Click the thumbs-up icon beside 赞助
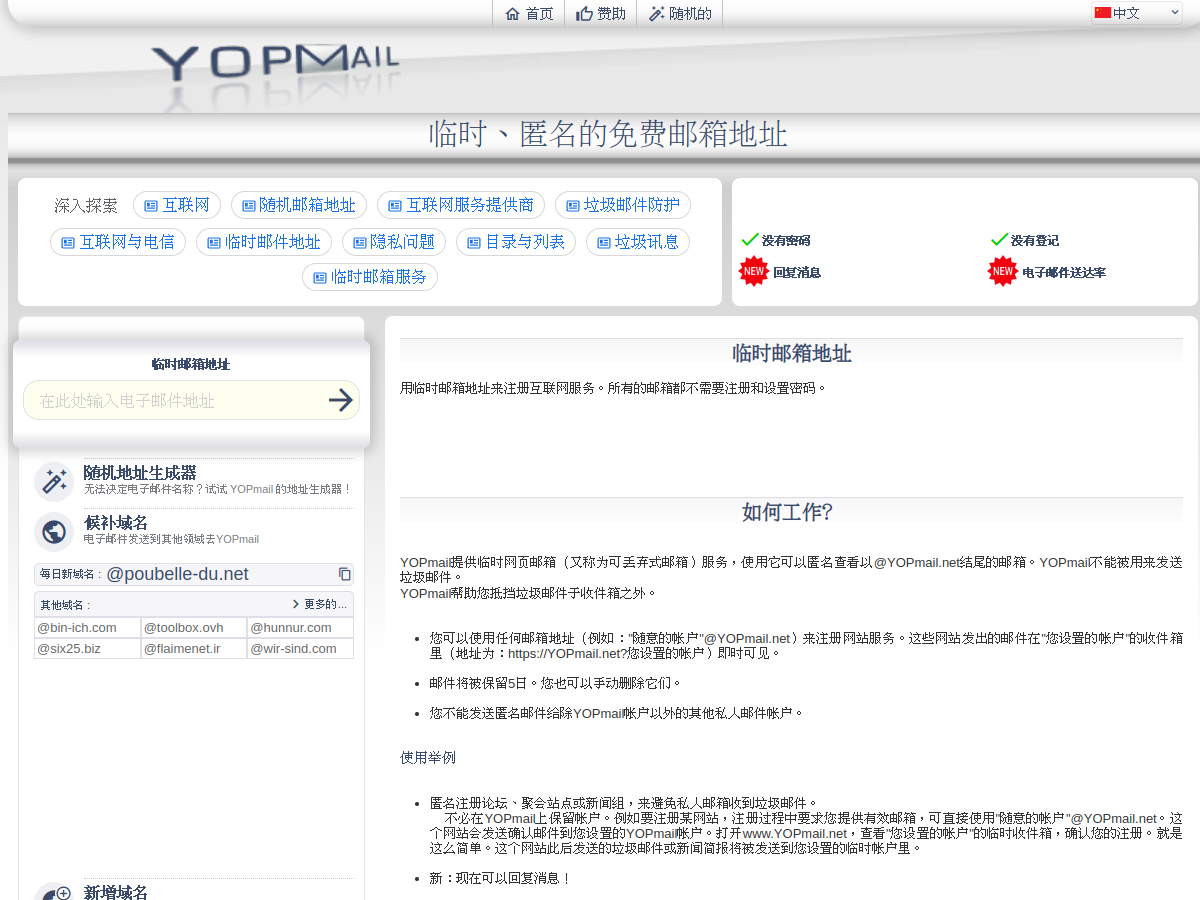 tap(585, 14)
